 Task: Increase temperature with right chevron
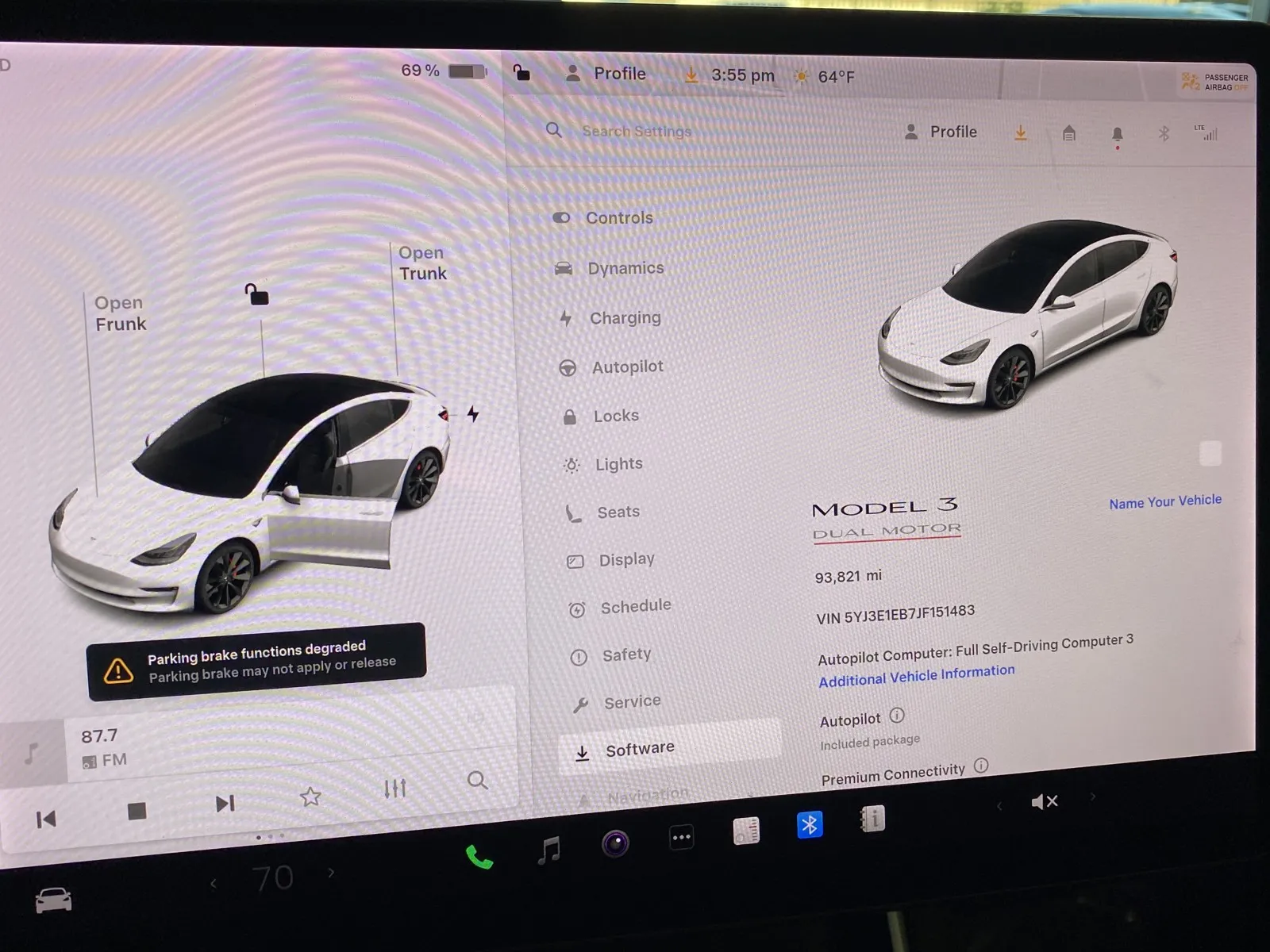(x=331, y=873)
